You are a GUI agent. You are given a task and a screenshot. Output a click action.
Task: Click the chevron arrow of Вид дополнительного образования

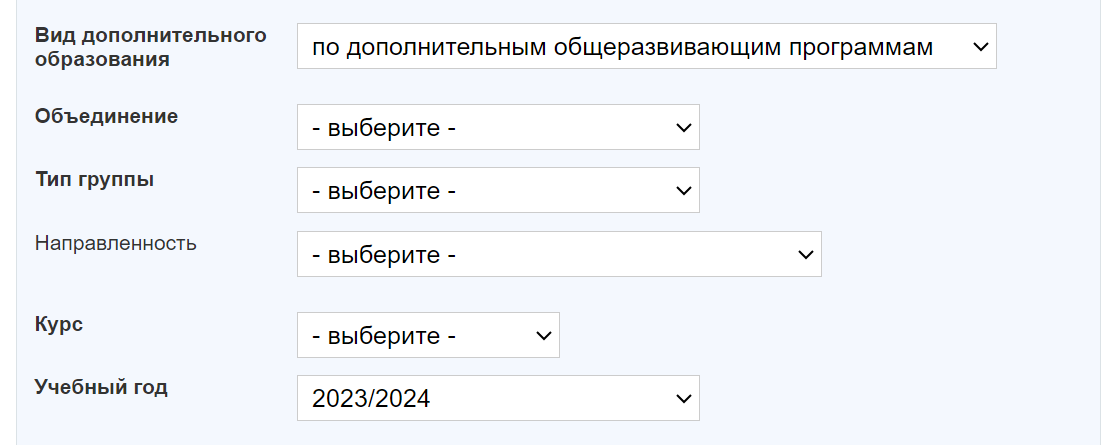pyautogui.click(x=979, y=47)
